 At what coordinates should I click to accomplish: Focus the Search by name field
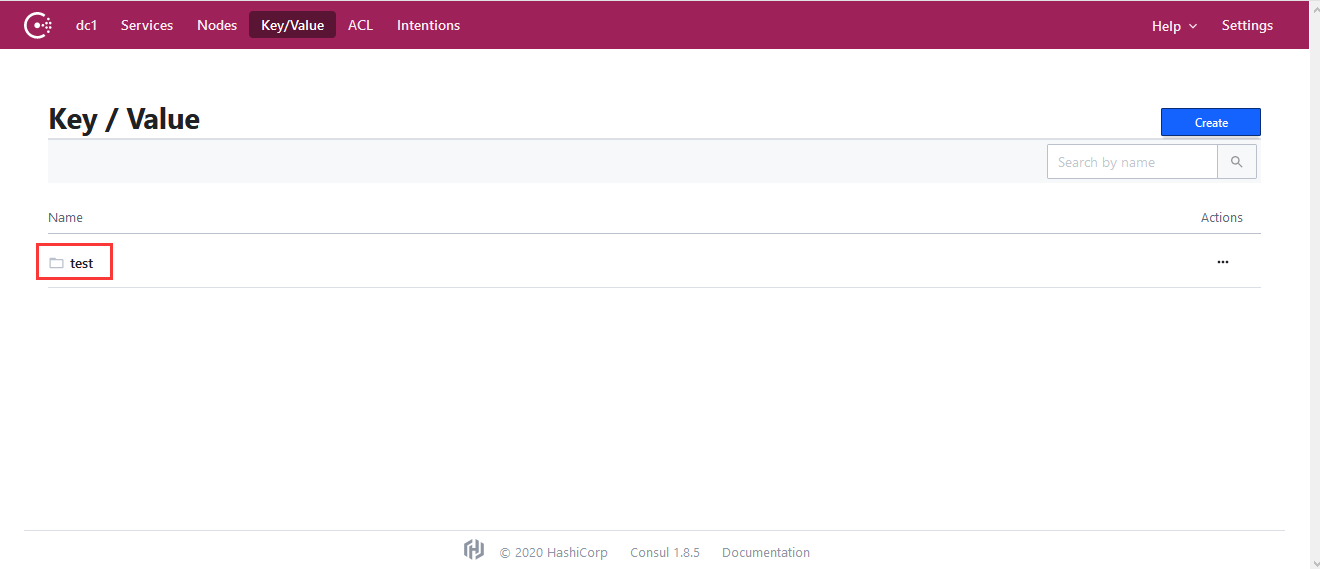pos(1132,162)
